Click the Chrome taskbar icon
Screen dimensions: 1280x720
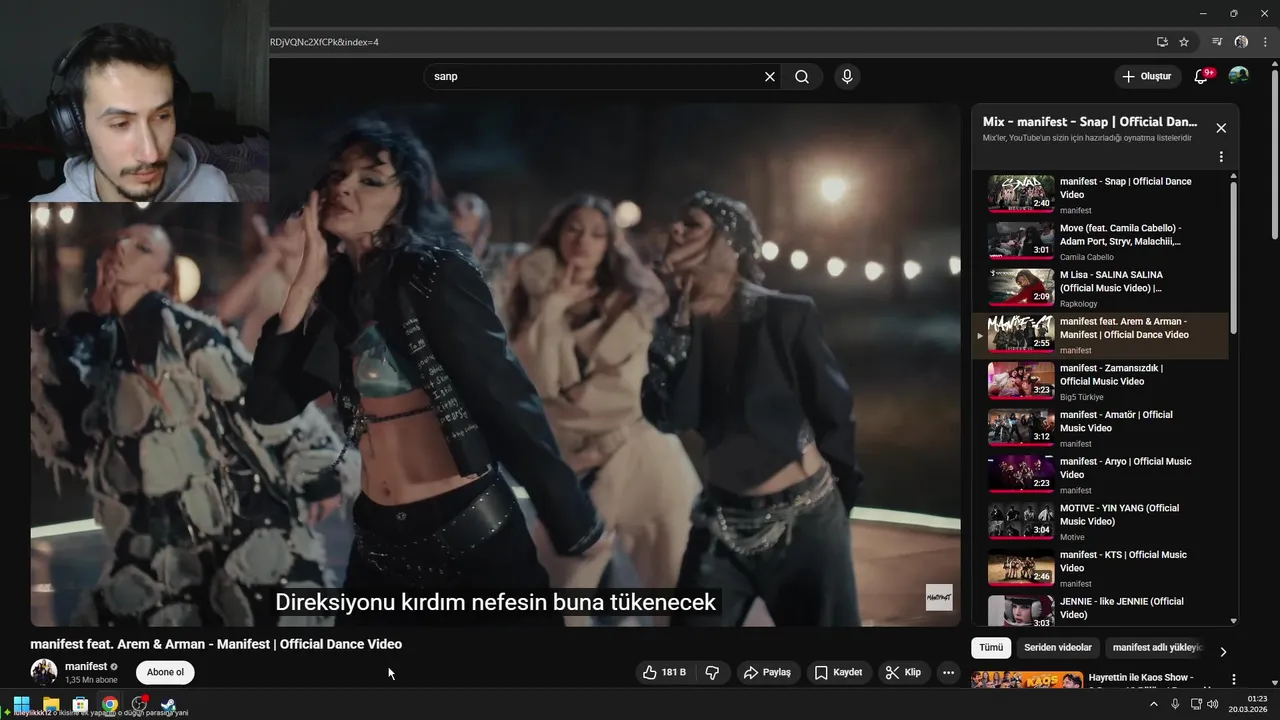click(109, 704)
